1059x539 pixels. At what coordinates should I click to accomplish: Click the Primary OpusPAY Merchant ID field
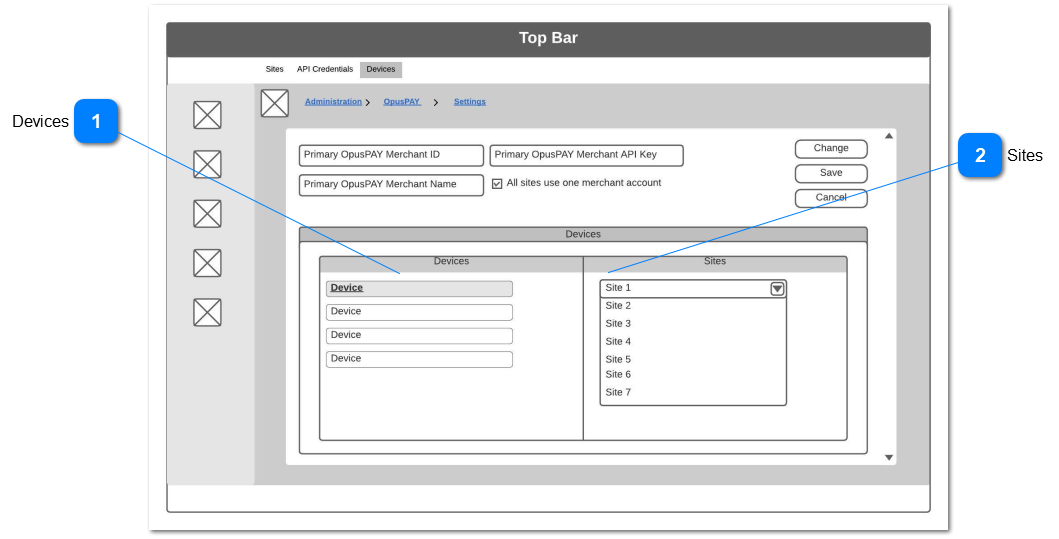tap(390, 155)
